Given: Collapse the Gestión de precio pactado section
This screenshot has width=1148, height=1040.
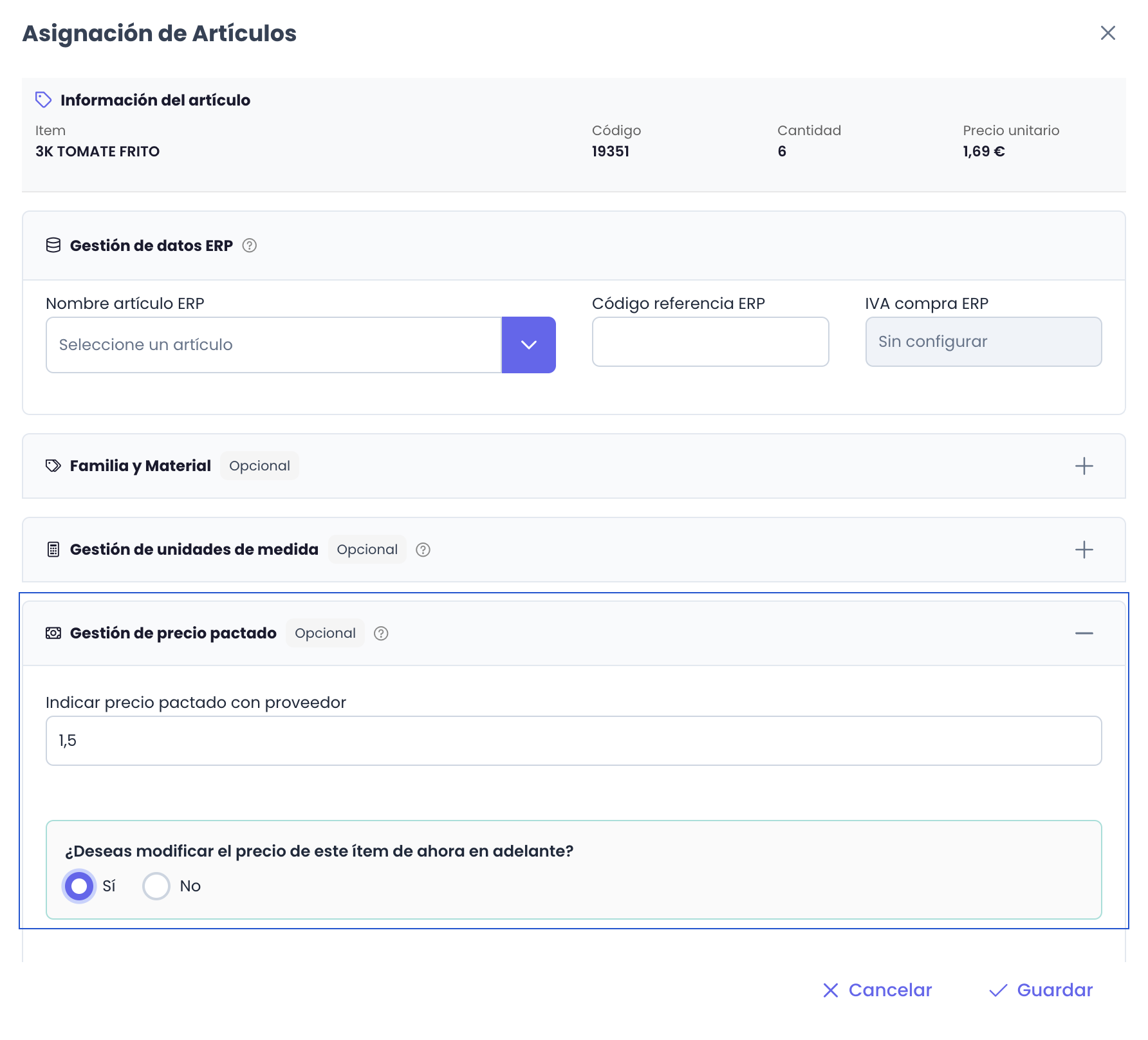Looking at the screenshot, I should (1084, 633).
